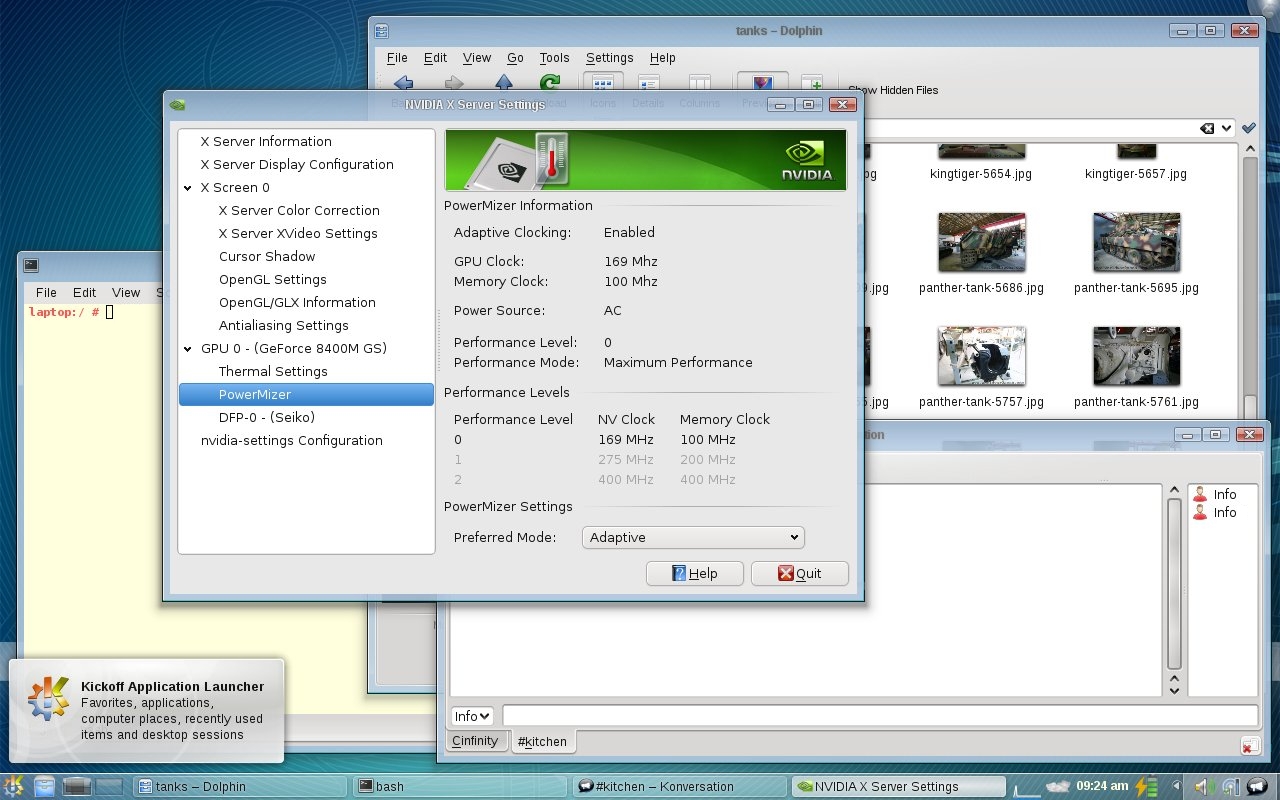Open the Preferred Mode Adaptive dropdown
Screen dimensions: 1280x800
pos(693,537)
